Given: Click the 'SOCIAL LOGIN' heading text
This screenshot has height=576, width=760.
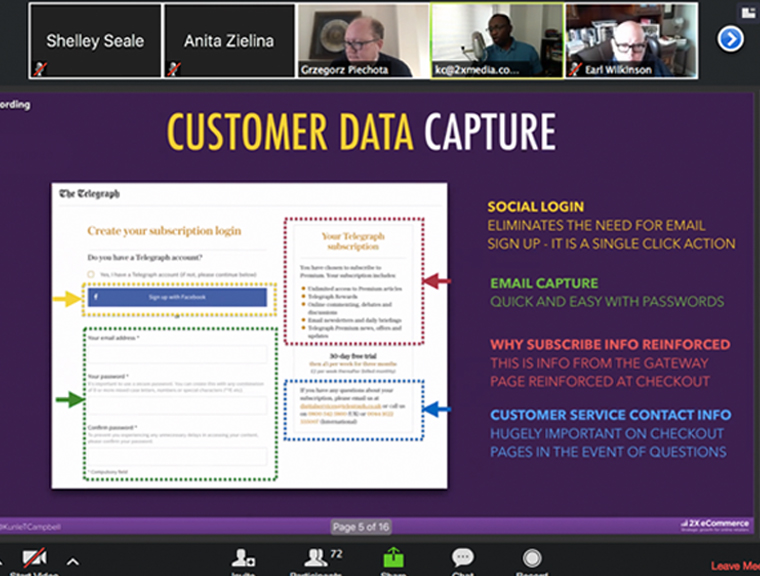Looking at the screenshot, I should (x=536, y=207).
